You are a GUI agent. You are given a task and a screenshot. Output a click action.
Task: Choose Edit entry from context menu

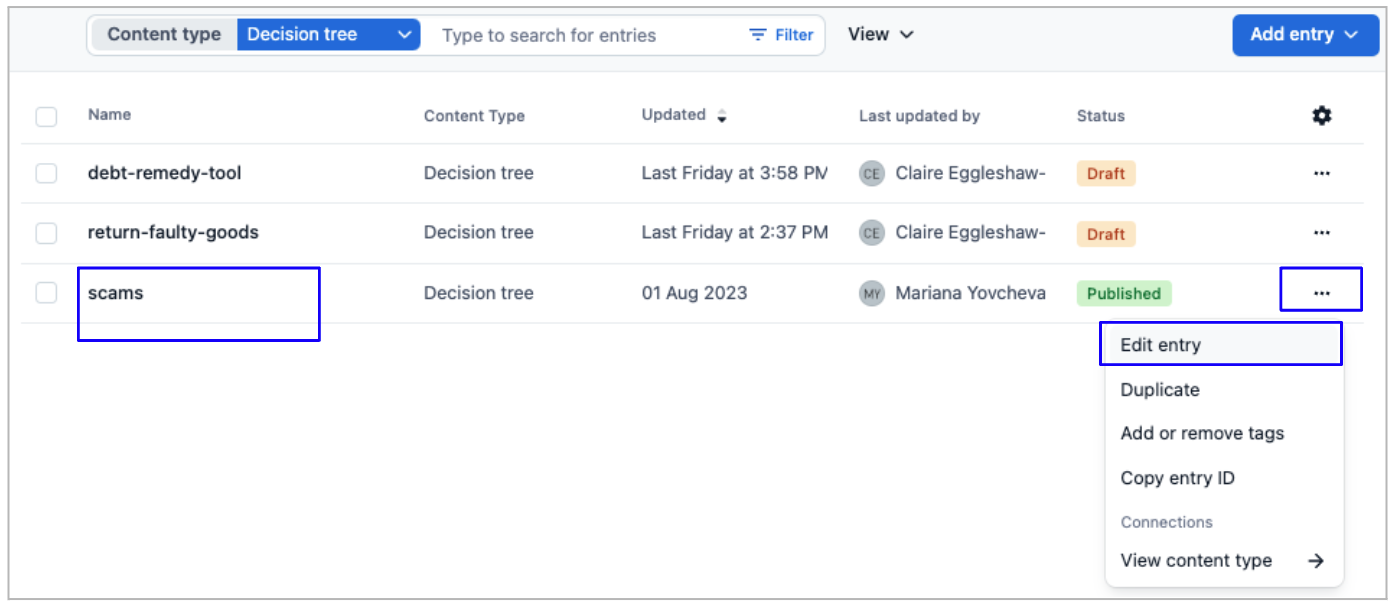point(1160,345)
